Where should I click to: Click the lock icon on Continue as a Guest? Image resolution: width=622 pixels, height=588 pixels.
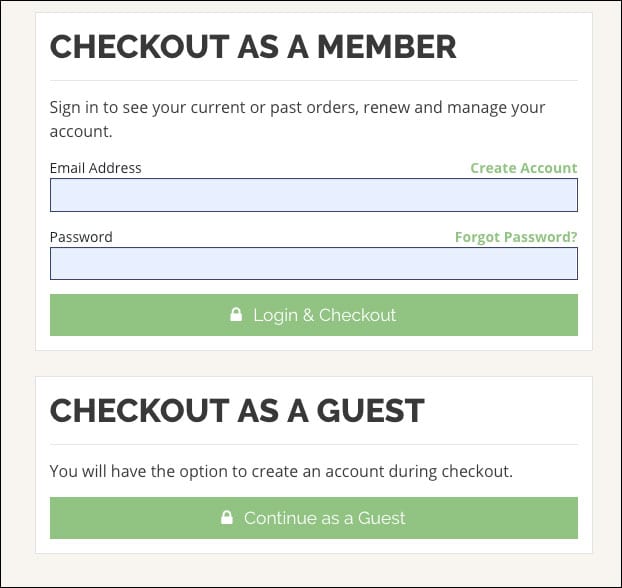tap(227, 517)
